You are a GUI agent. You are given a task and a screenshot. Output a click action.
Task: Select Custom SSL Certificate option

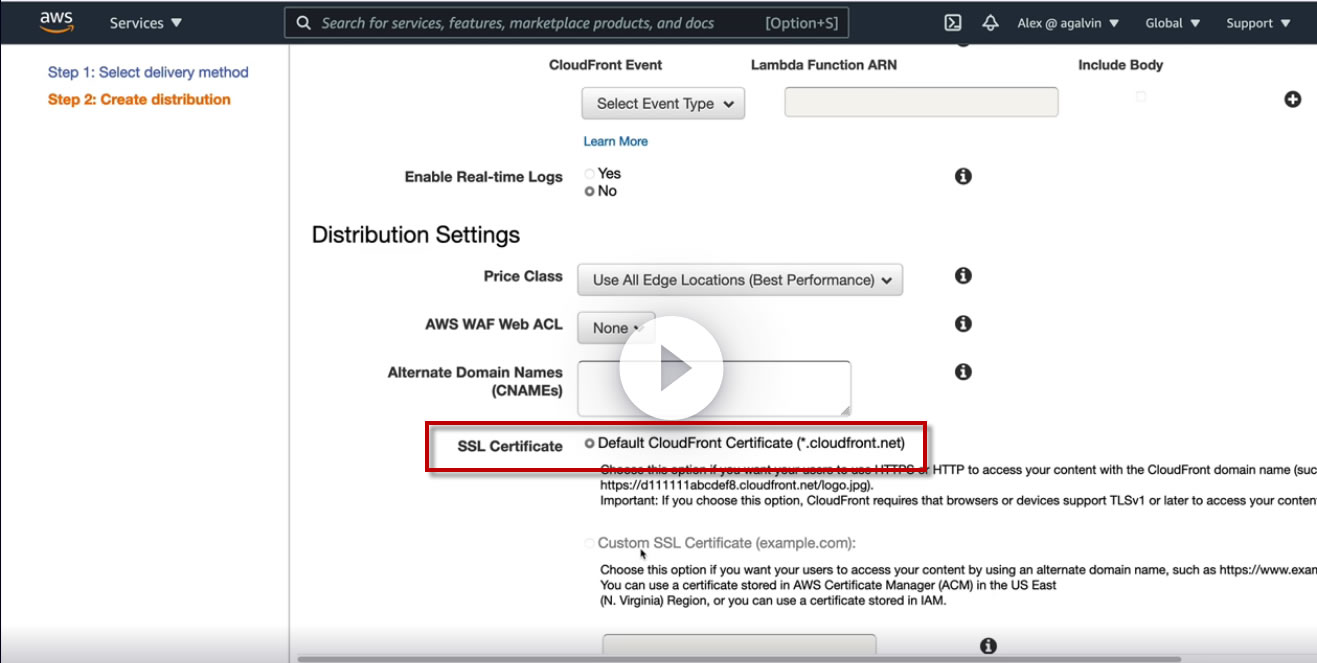[590, 543]
